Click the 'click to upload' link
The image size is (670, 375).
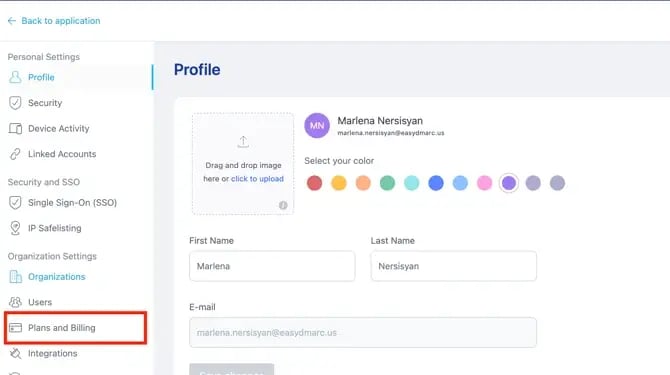257,179
